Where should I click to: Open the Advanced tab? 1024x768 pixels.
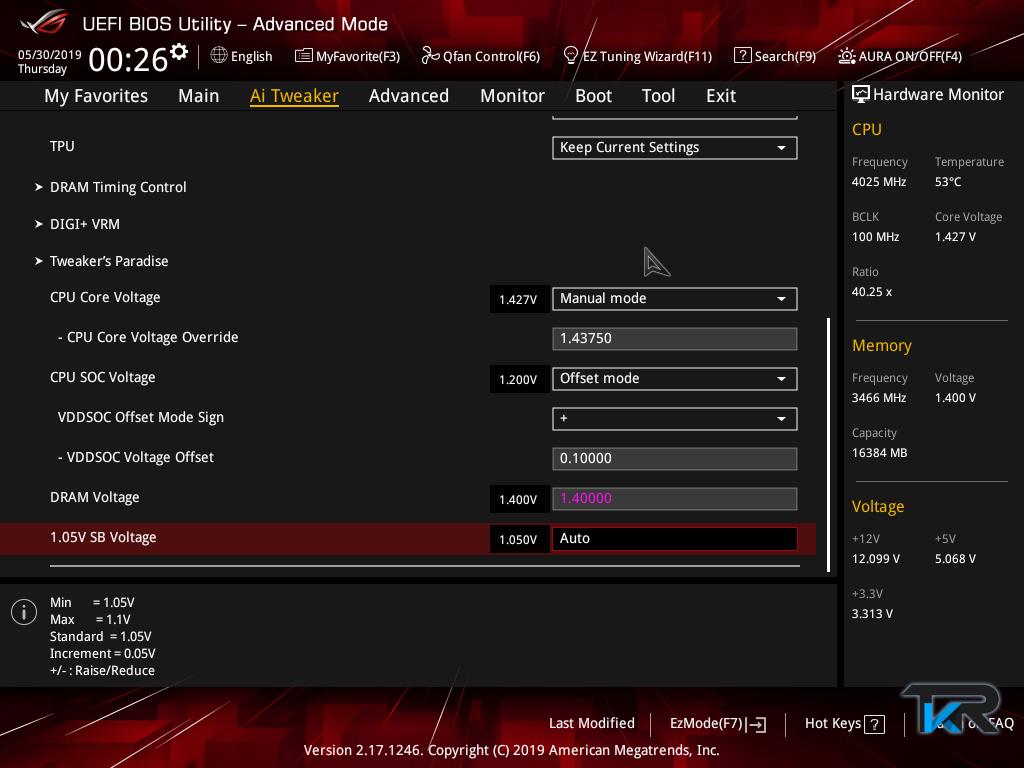[x=409, y=96]
